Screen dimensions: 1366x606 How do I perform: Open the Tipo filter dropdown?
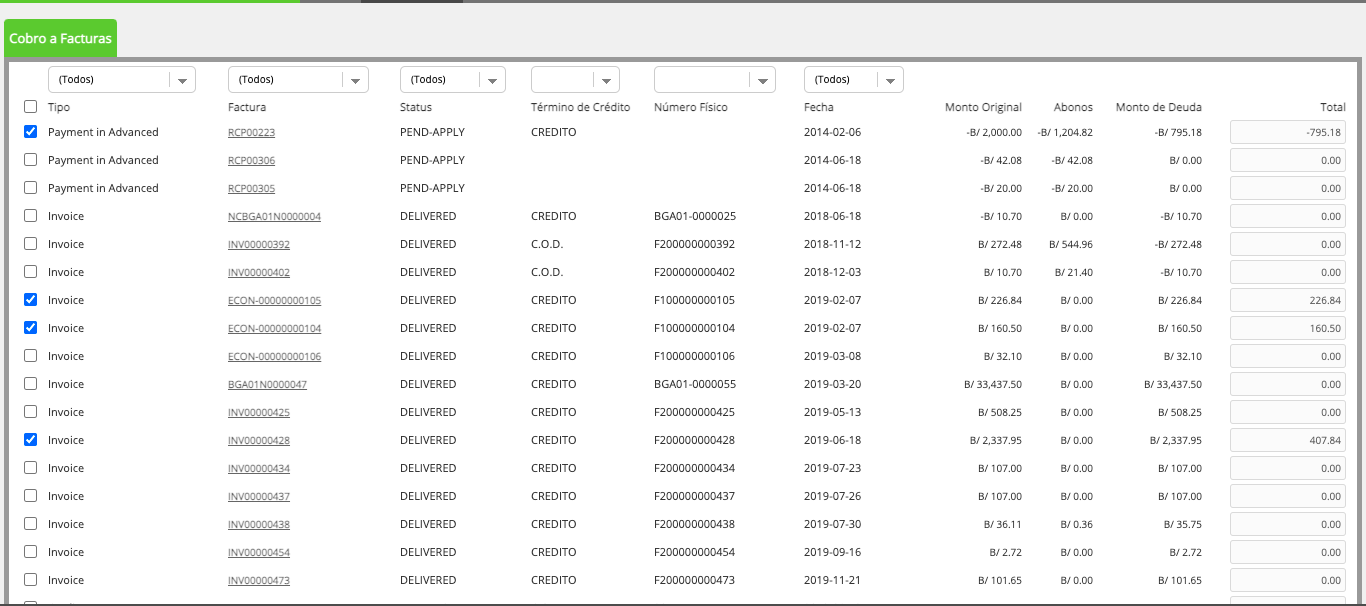tap(122, 80)
